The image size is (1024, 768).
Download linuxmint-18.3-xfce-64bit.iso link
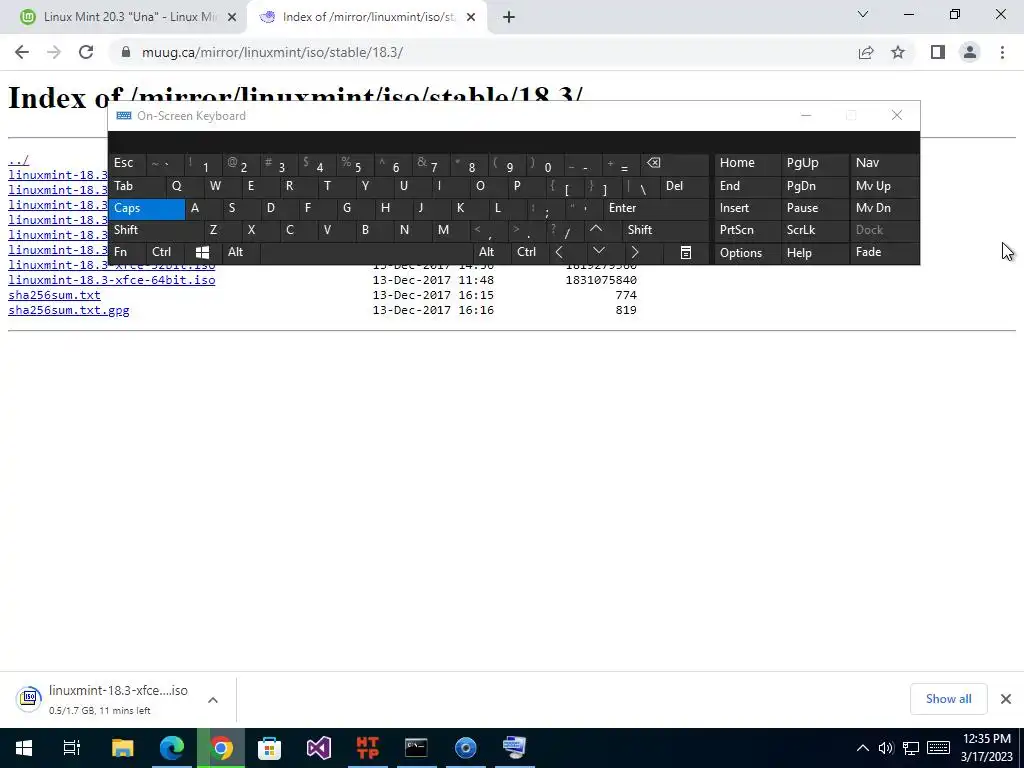click(112, 280)
